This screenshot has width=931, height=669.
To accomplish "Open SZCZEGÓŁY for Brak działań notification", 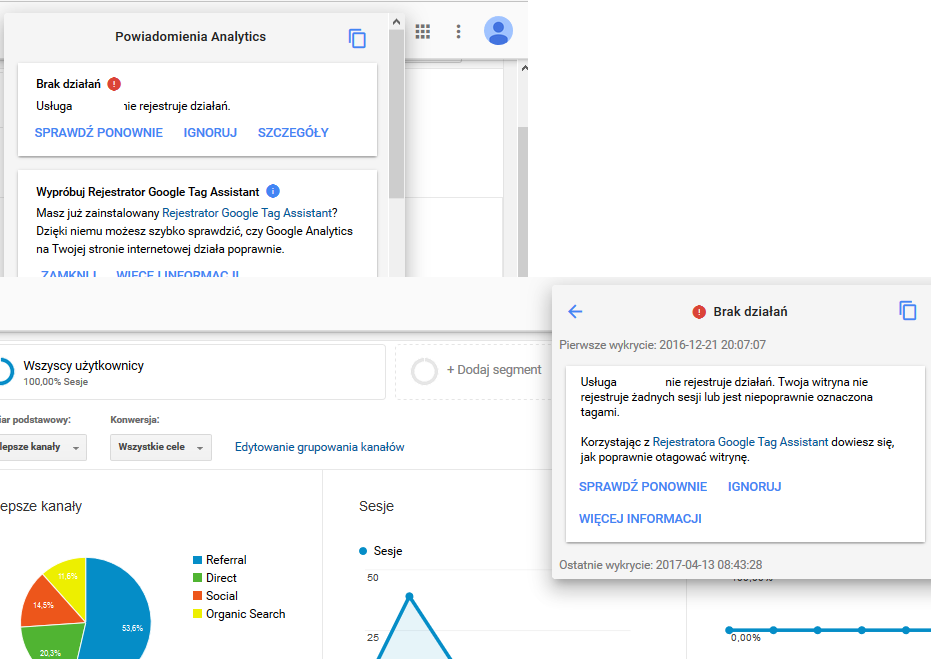I will point(293,133).
